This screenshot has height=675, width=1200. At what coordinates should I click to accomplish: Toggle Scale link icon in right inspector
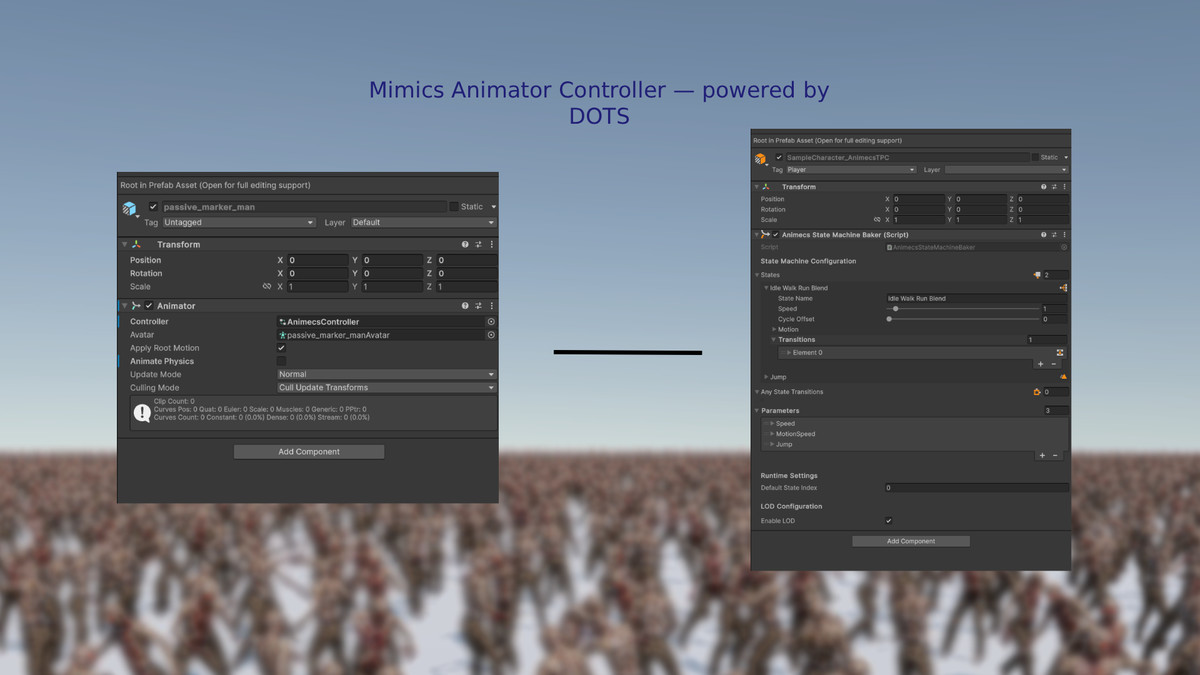pos(877,219)
